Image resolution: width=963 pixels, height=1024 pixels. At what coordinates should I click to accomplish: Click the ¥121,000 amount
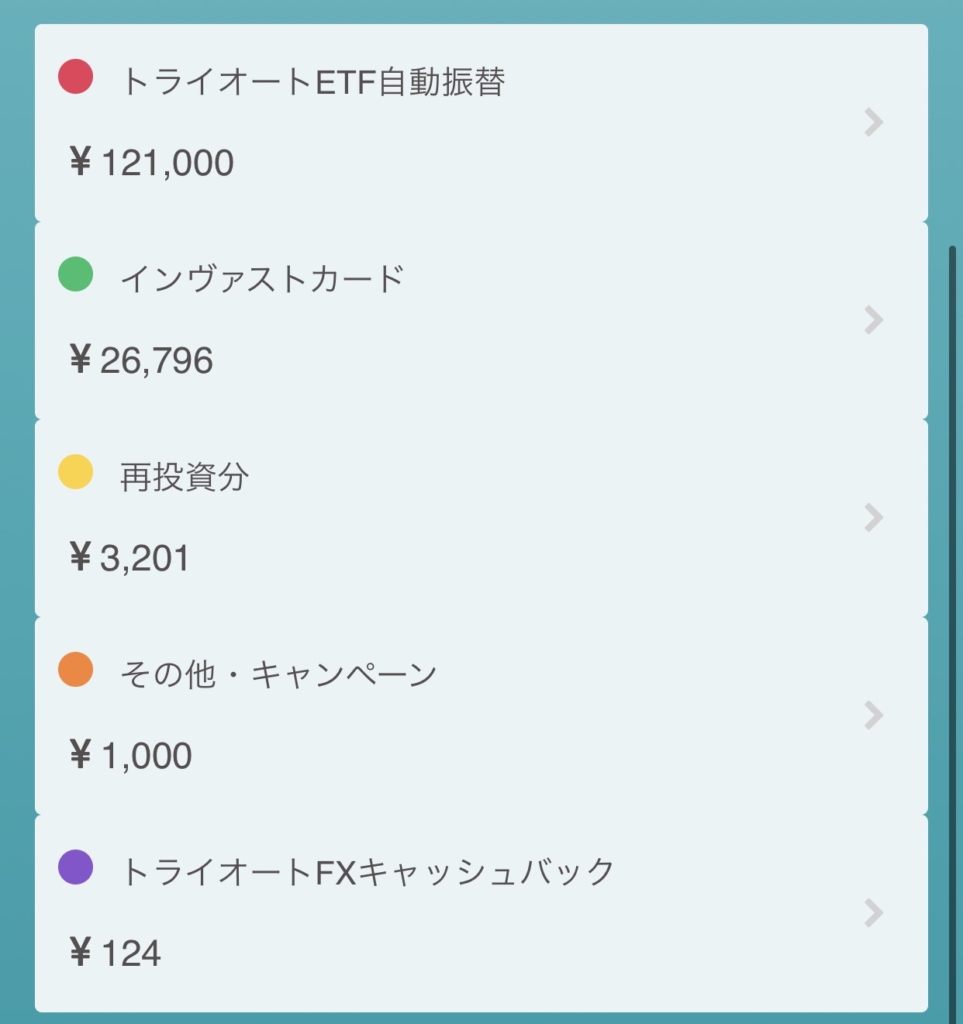(151, 162)
